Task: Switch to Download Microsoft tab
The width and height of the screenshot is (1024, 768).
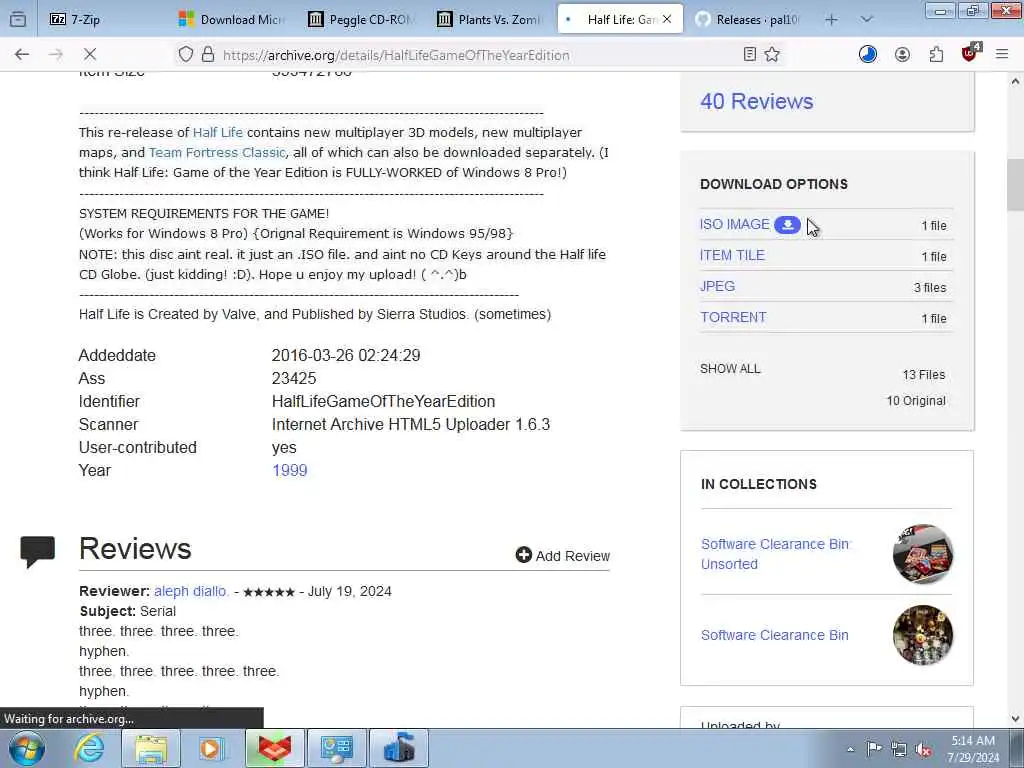Action: [x=232, y=20]
